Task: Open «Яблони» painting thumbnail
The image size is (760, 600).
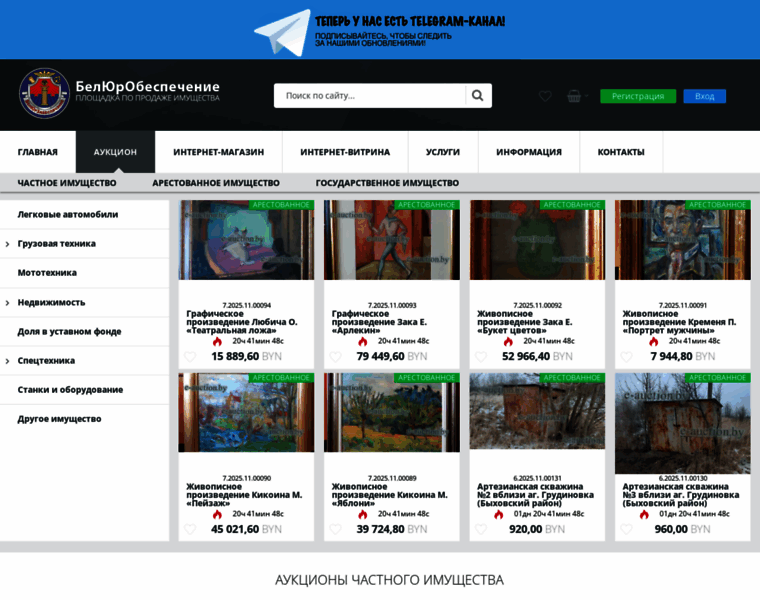Action: [x=392, y=412]
